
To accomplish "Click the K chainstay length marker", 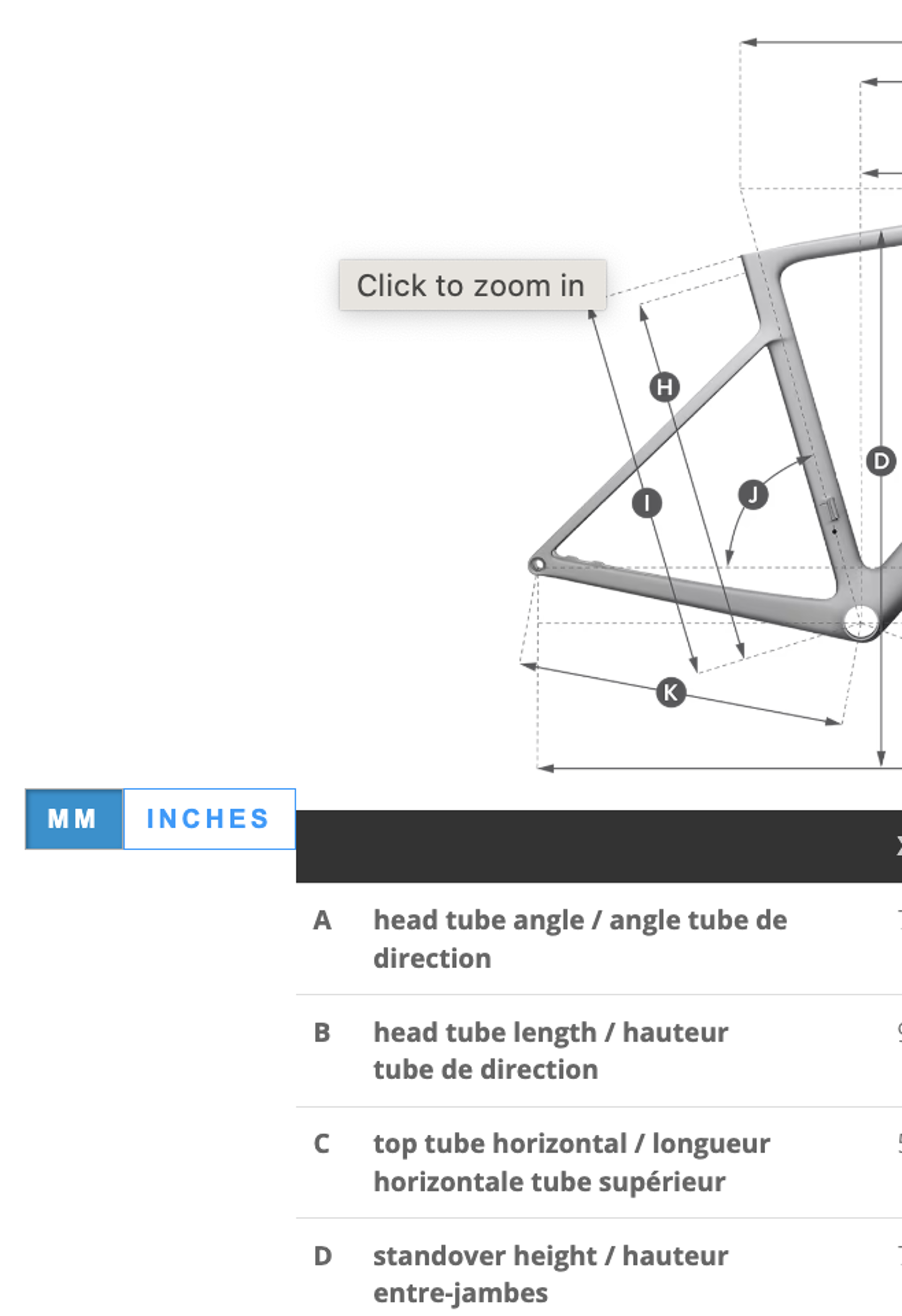I will click(670, 693).
